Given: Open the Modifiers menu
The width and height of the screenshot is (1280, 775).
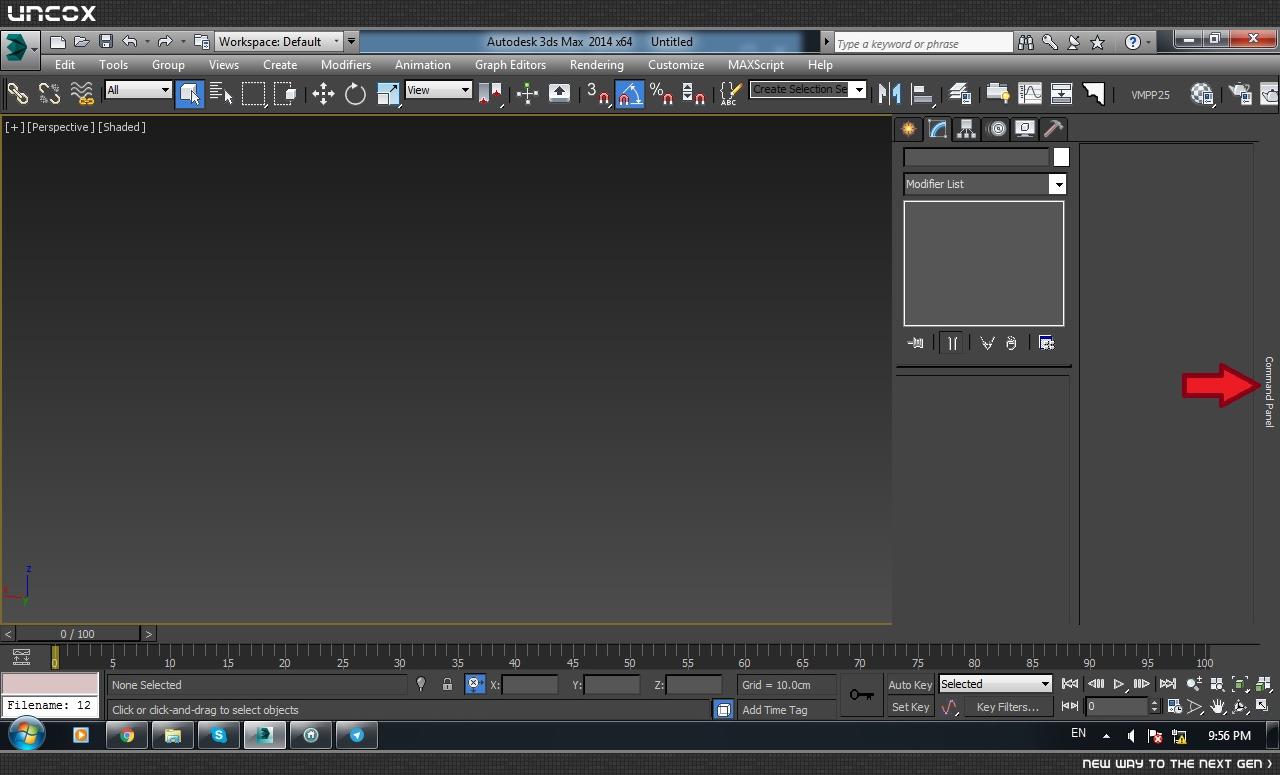Looking at the screenshot, I should point(346,65).
